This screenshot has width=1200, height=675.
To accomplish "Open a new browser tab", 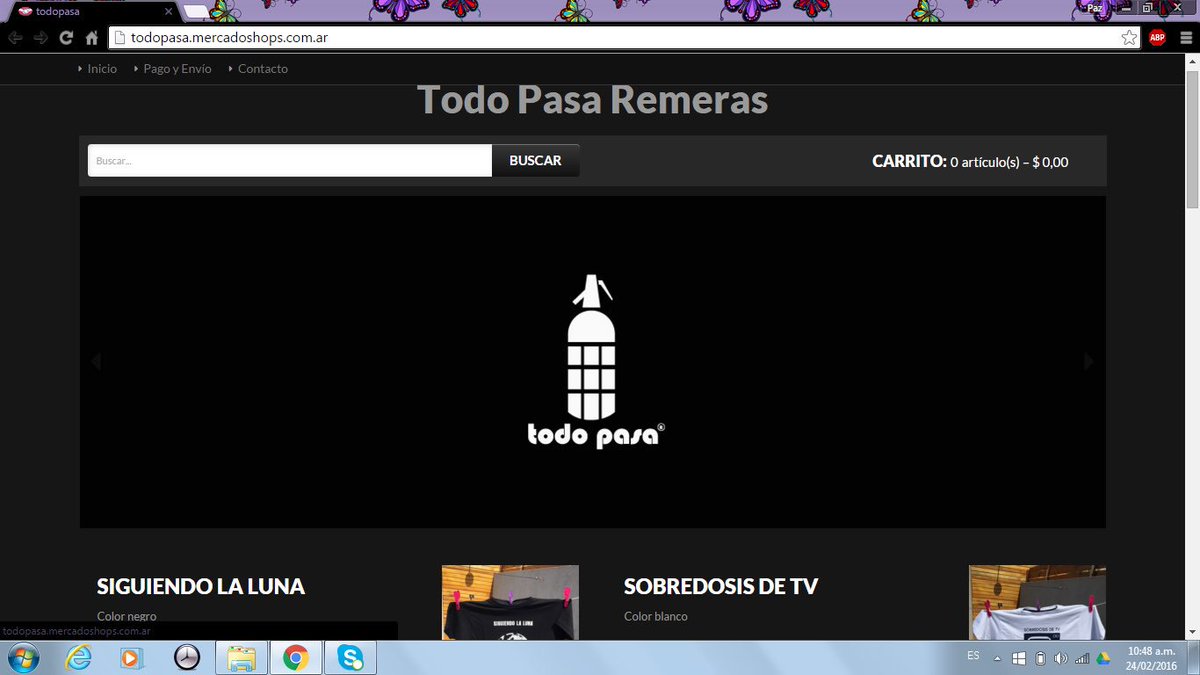I will tap(197, 11).
